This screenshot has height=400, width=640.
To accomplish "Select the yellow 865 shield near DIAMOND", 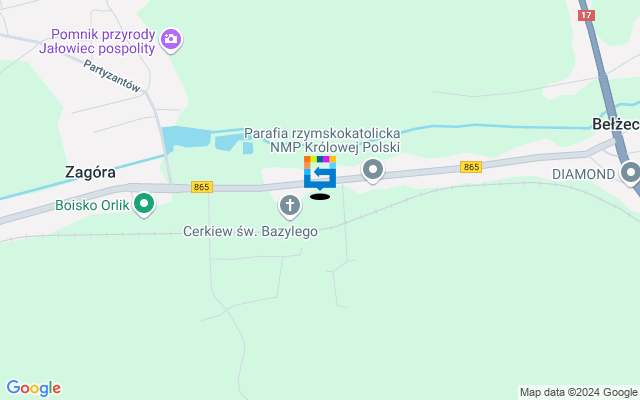I will click(x=471, y=167).
